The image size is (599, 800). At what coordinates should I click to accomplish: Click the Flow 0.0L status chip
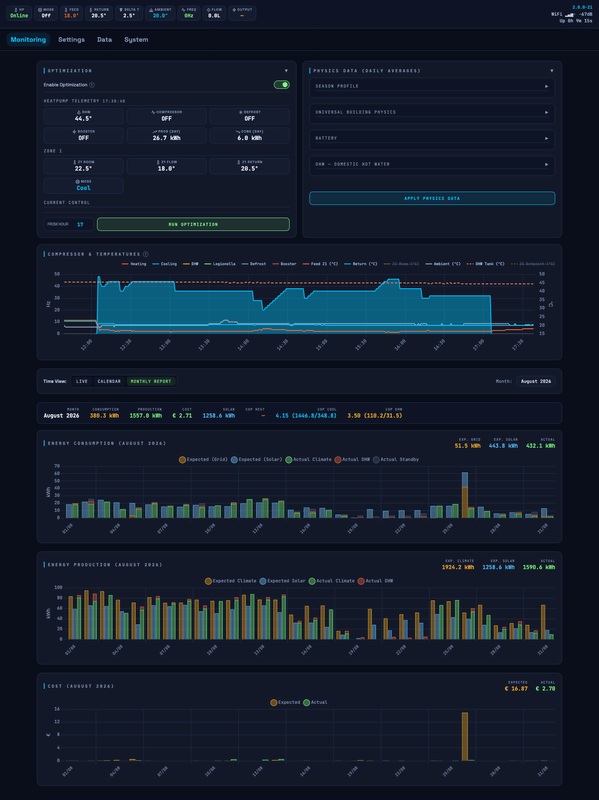point(214,13)
